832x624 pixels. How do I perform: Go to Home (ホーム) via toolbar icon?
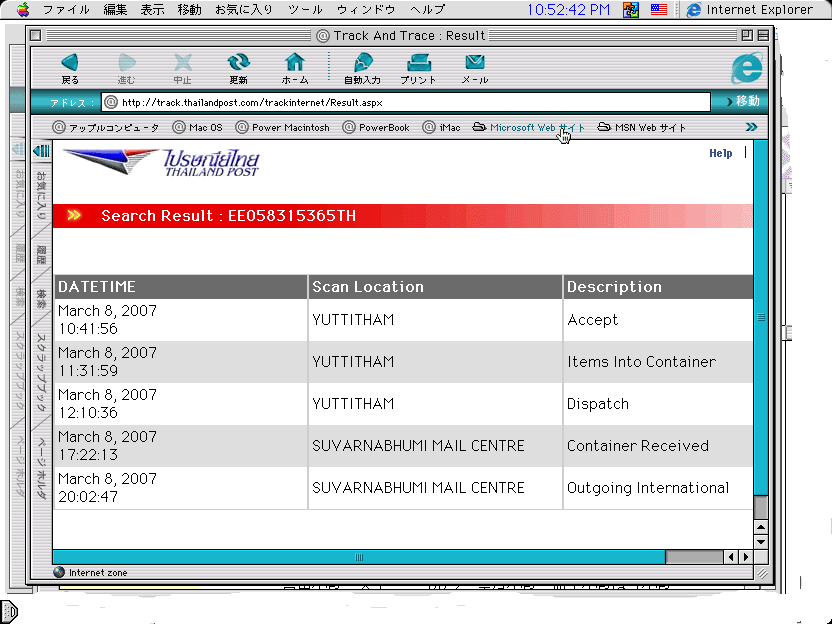(x=295, y=68)
